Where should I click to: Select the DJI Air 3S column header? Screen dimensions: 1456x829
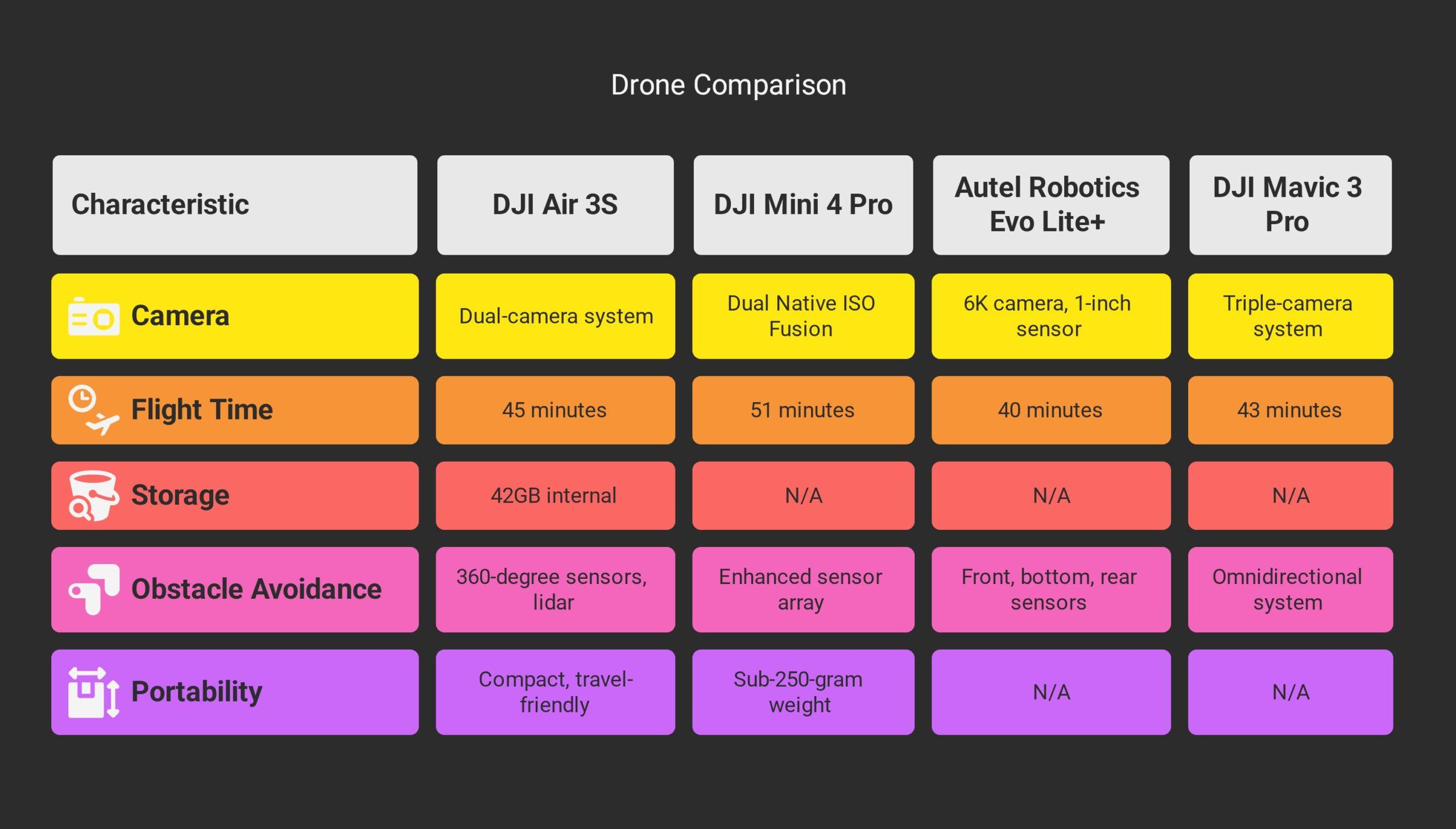tap(555, 205)
